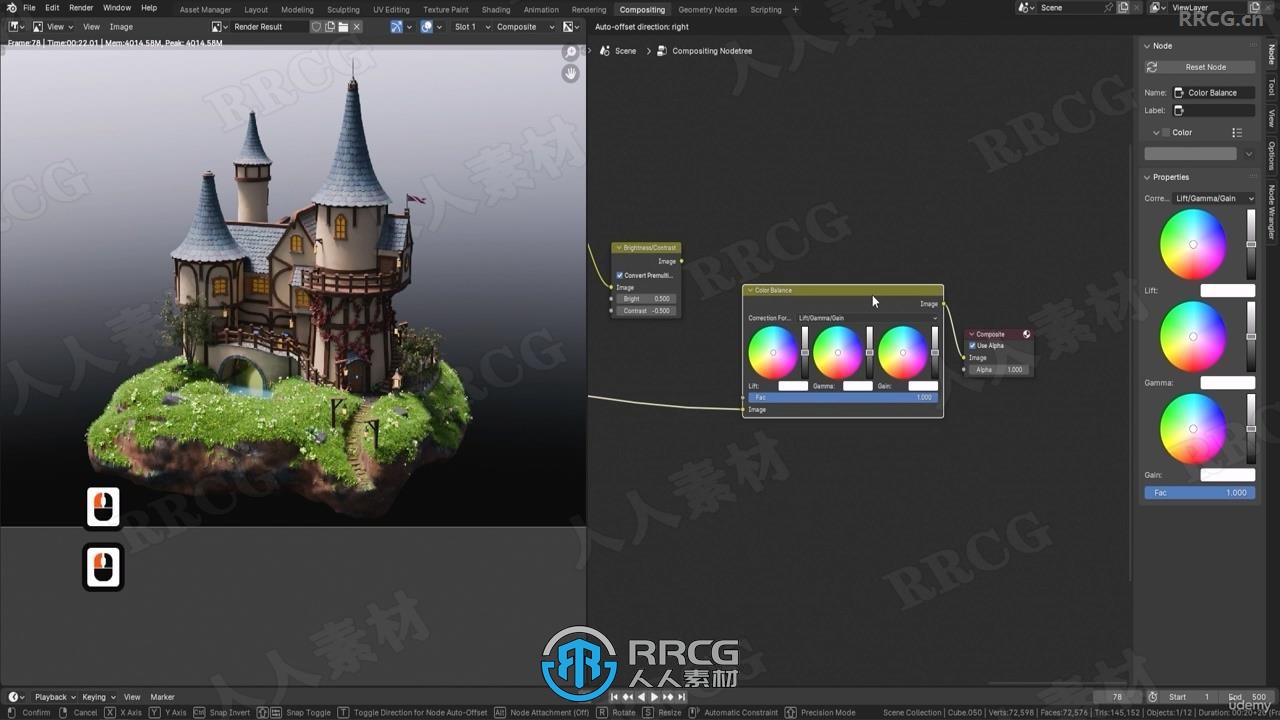This screenshot has width=1280, height=720.
Task: Collapse the Brightness/Contrast node header arrow
Action: (x=619, y=247)
